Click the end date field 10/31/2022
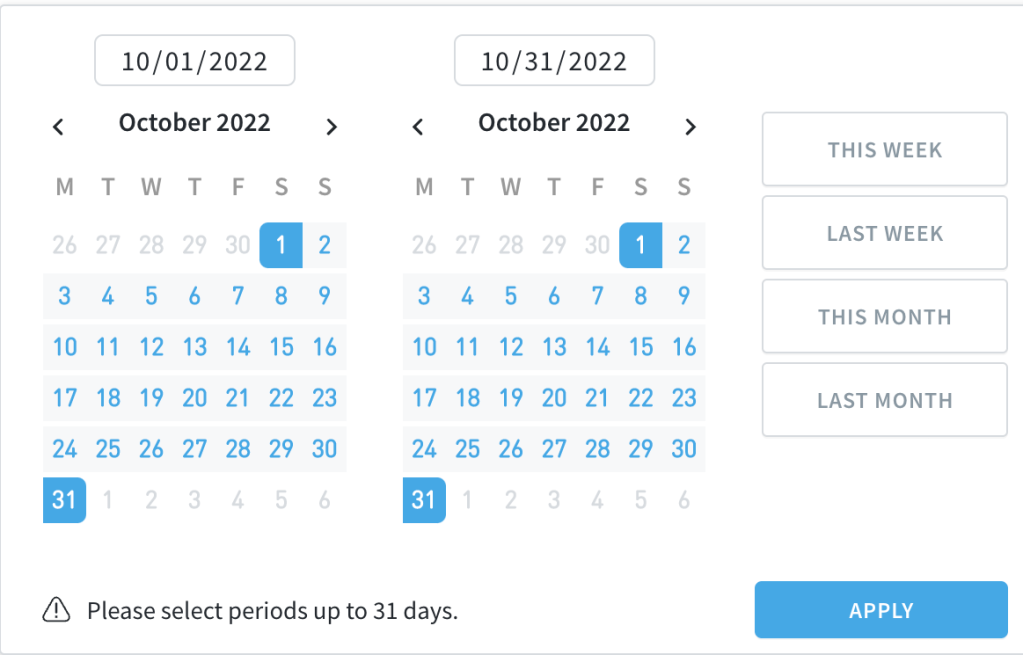The width and height of the screenshot is (1023, 655). (555, 61)
